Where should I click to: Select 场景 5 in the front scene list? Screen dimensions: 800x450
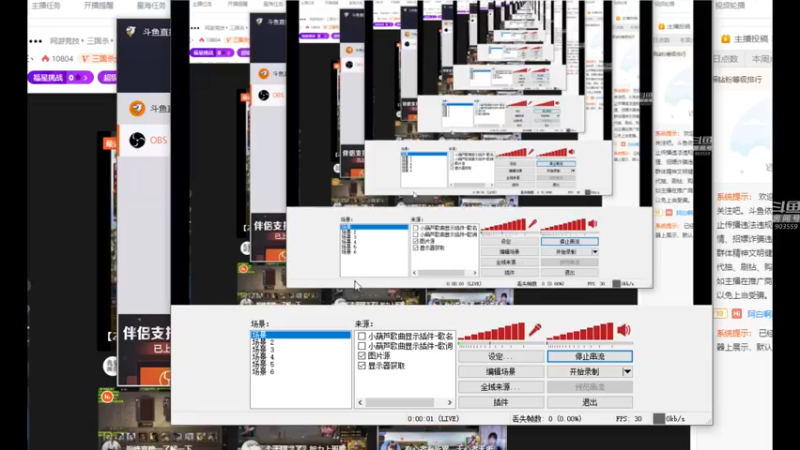click(x=263, y=364)
